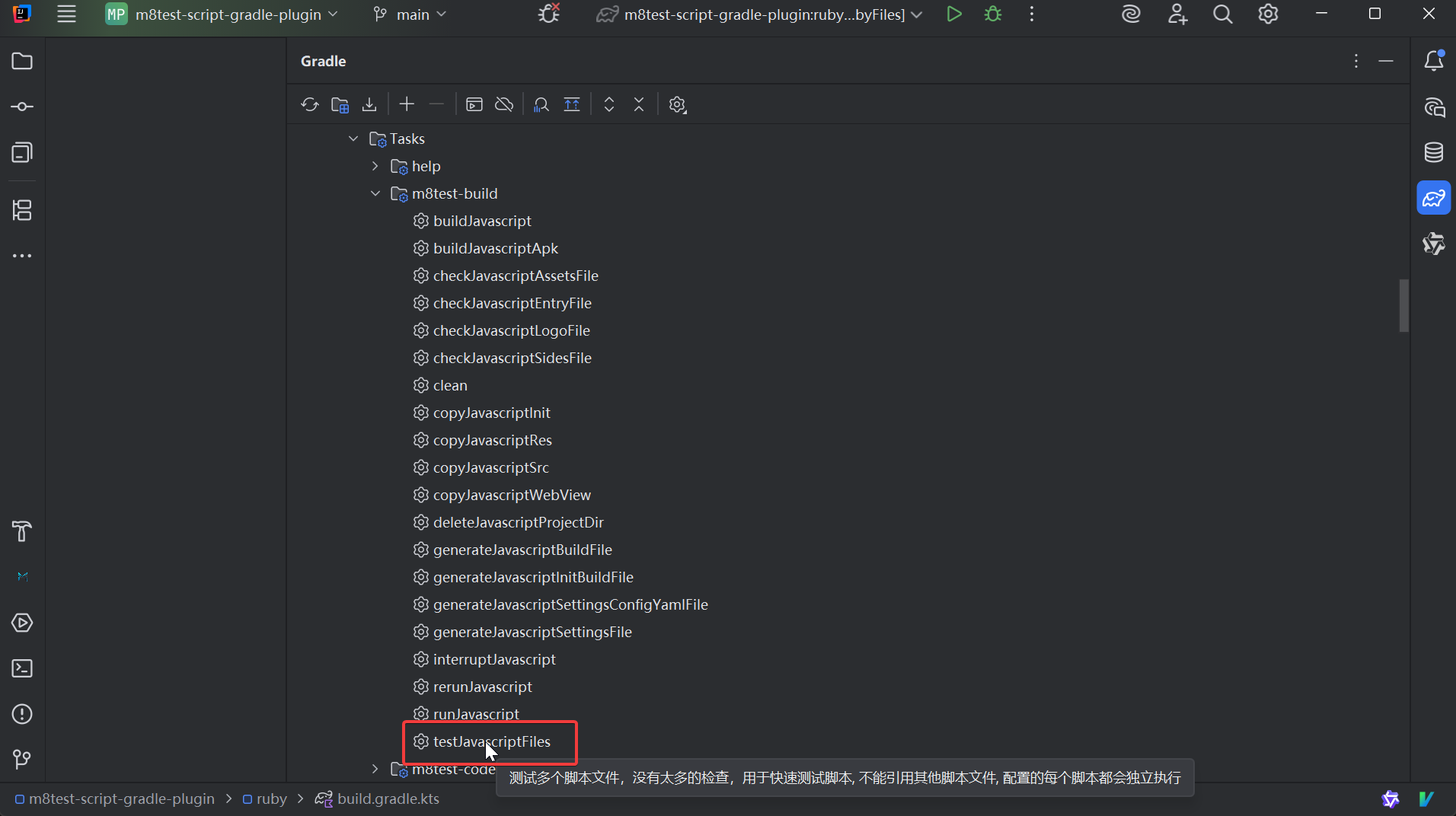1456x816 pixels.
Task: Click the Download Sources icon in Gradle toolbar
Action: 369,104
